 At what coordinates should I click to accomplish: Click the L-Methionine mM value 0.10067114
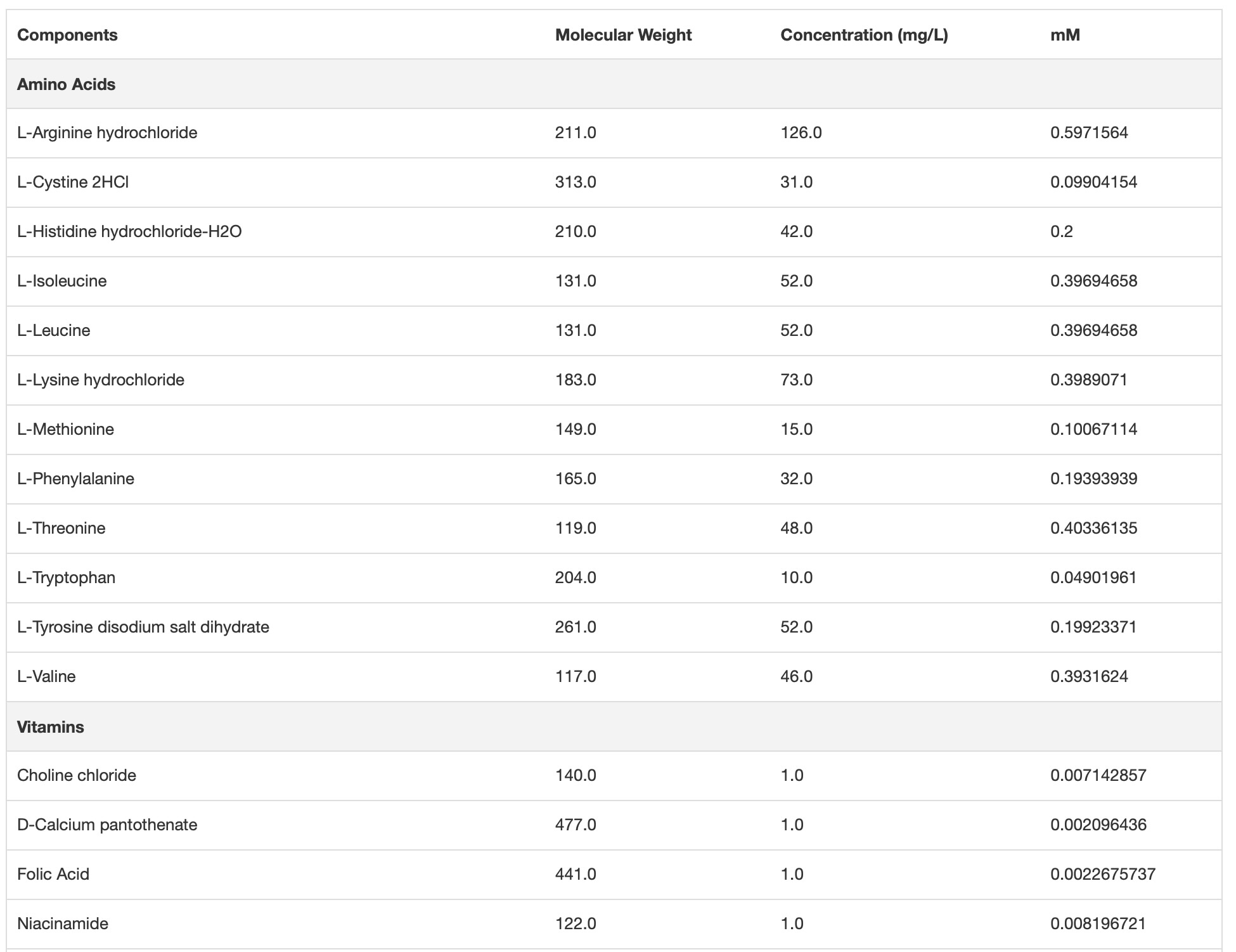point(1093,429)
